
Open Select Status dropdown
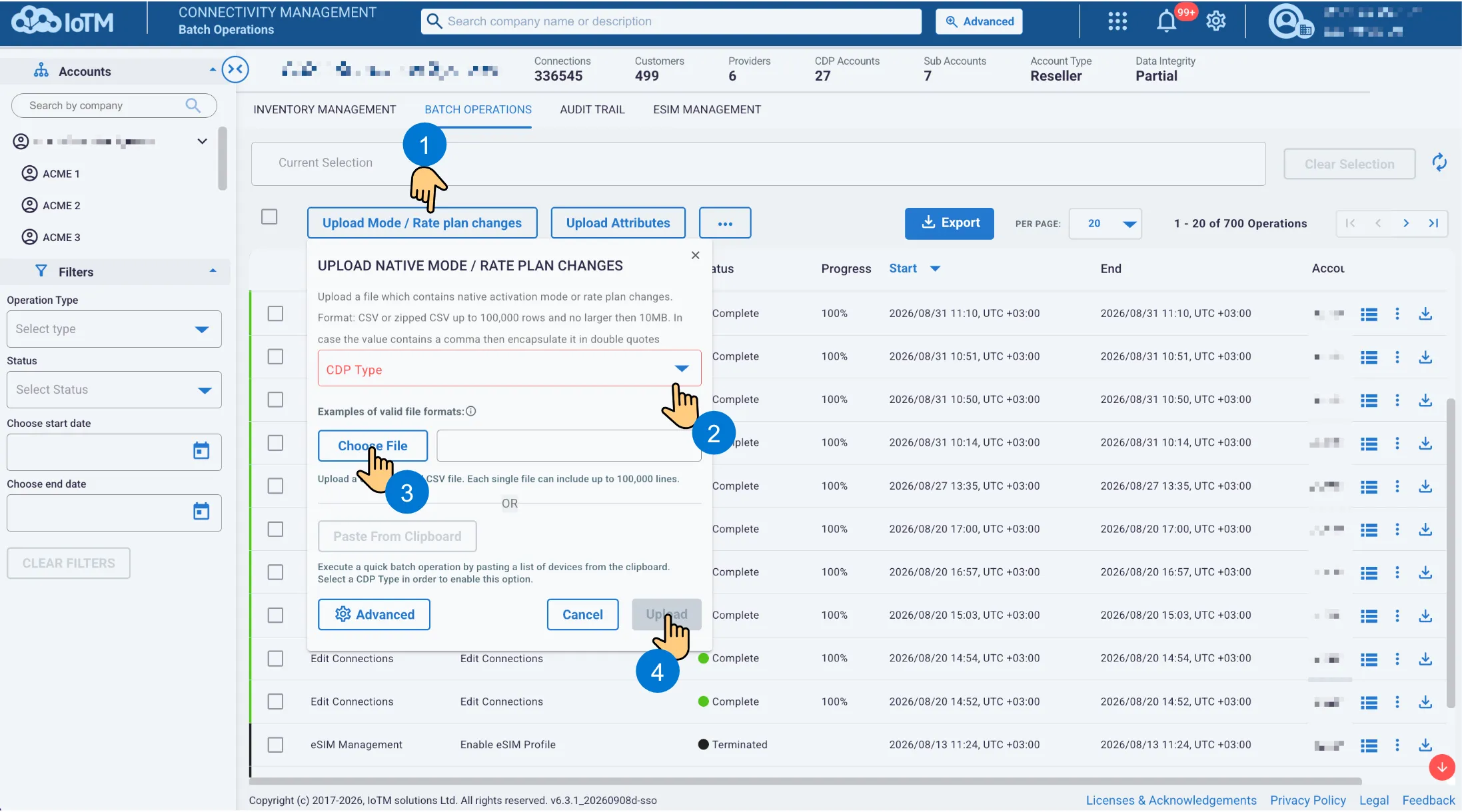click(x=114, y=390)
